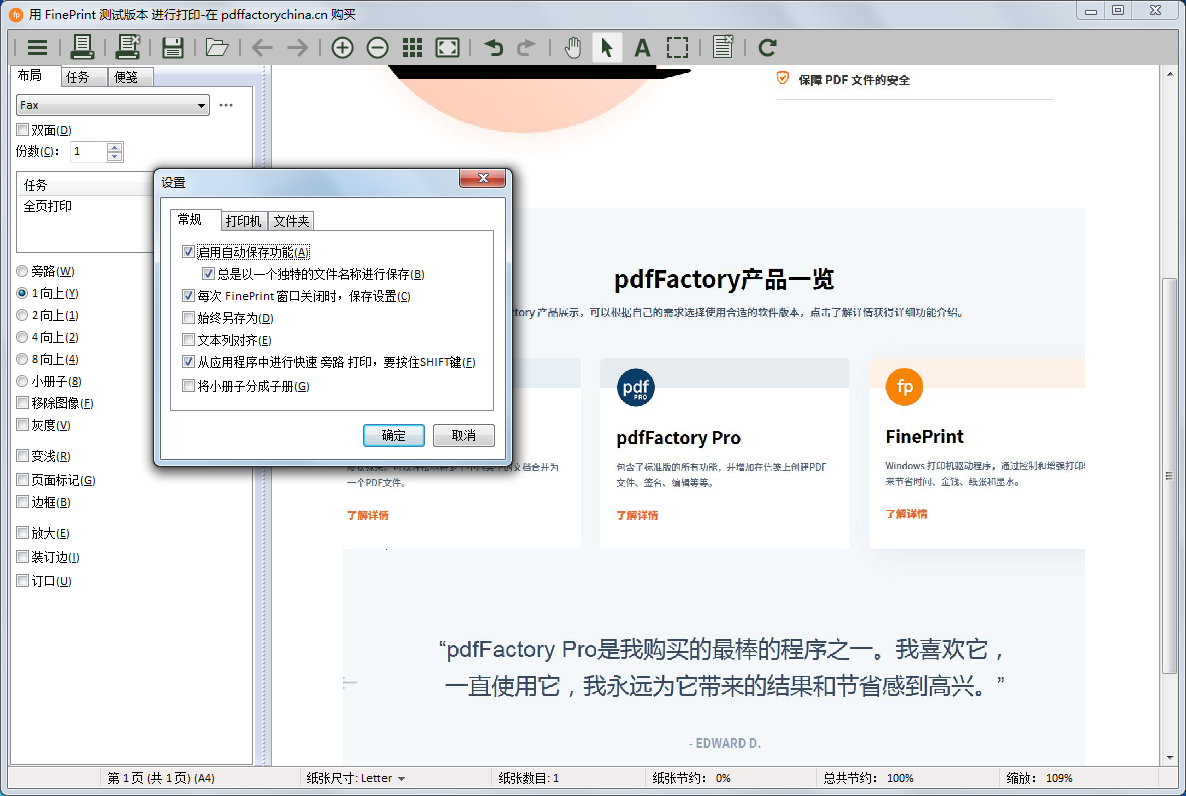The height and width of the screenshot is (796, 1186).
Task: Open the hamburger menu in toolbar
Action: click(37, 48)
